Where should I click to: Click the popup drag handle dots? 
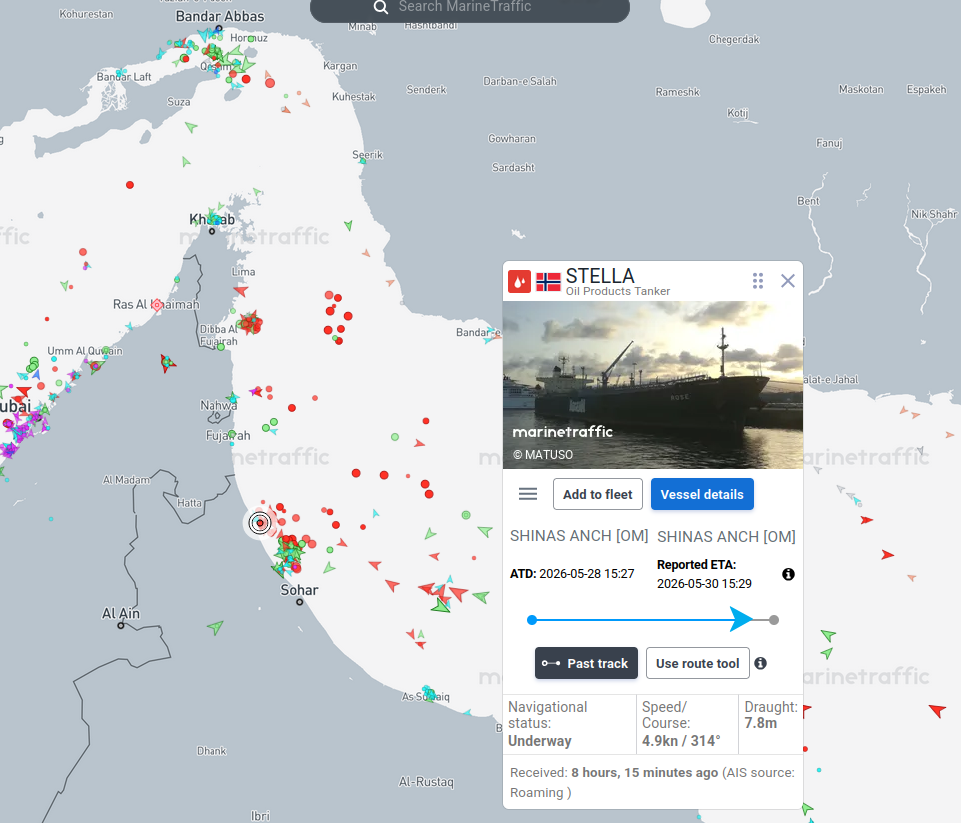click(x=758, y=281)
